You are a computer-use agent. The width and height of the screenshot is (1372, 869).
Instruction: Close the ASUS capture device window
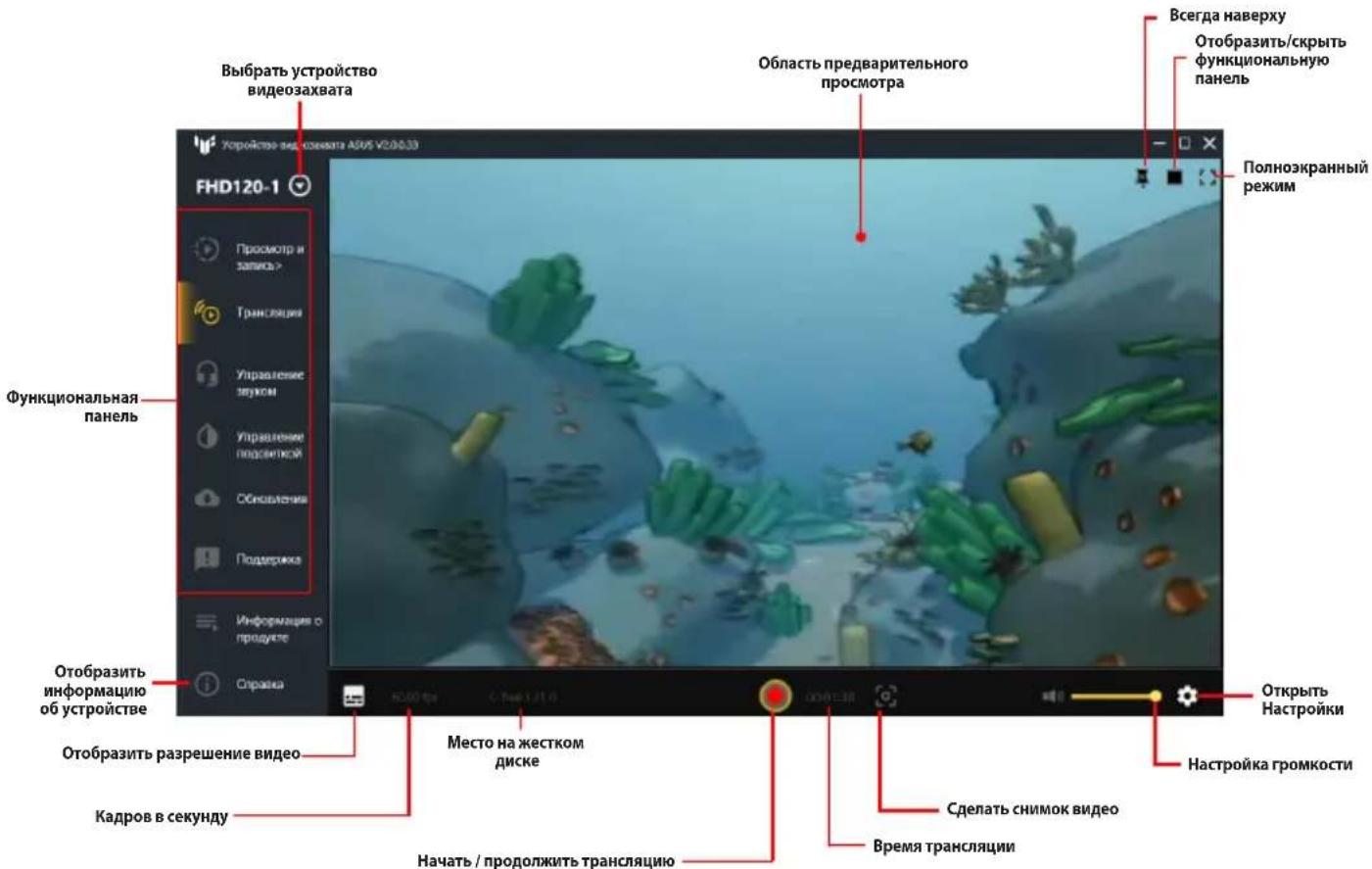pos(1209,143)
